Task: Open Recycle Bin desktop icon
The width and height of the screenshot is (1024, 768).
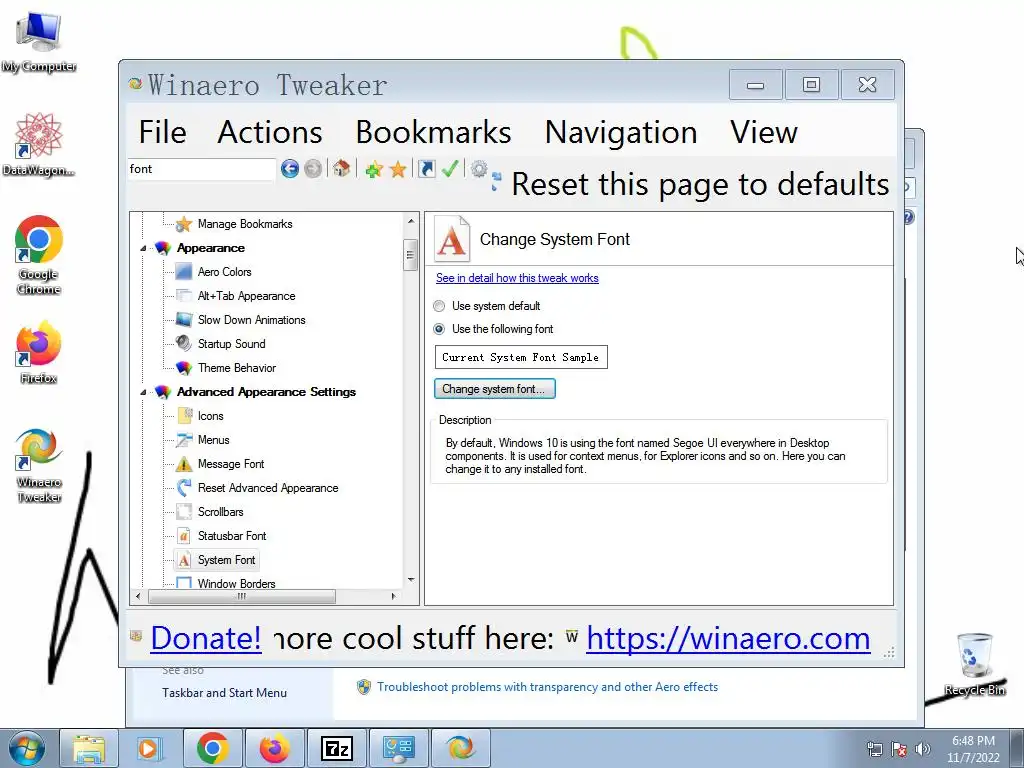Action: point(974,664)
